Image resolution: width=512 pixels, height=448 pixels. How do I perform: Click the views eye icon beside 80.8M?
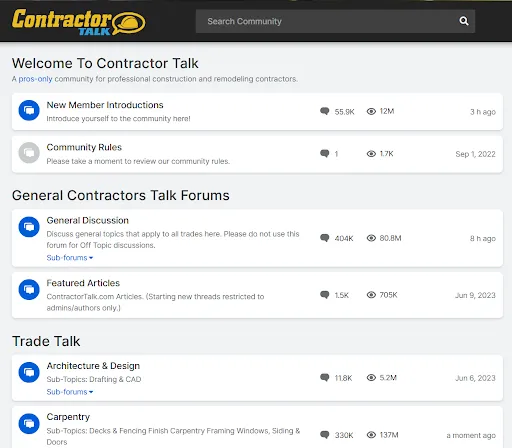click(371, 238)
